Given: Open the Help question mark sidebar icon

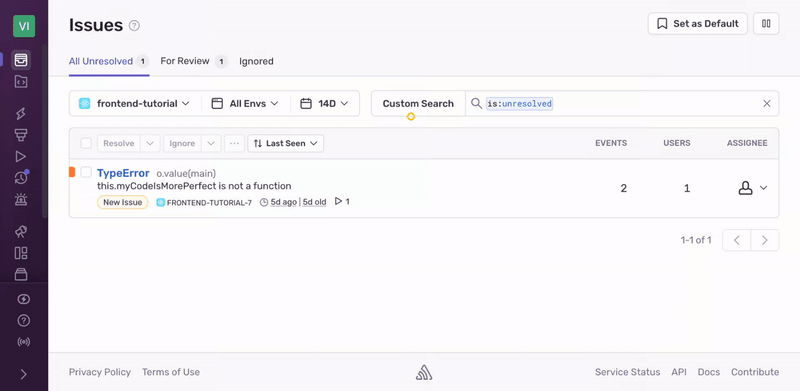Looking at the screenshot, I should tap(23, 321).
